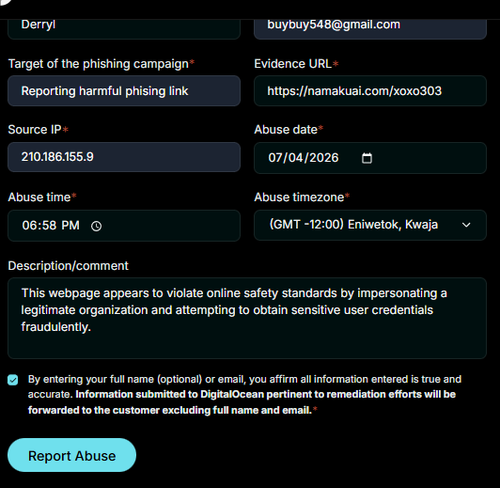The width and height of the screenshot is (500, 488).
Task: Open the clock picker in Abuse time
Action: [96, 226]
